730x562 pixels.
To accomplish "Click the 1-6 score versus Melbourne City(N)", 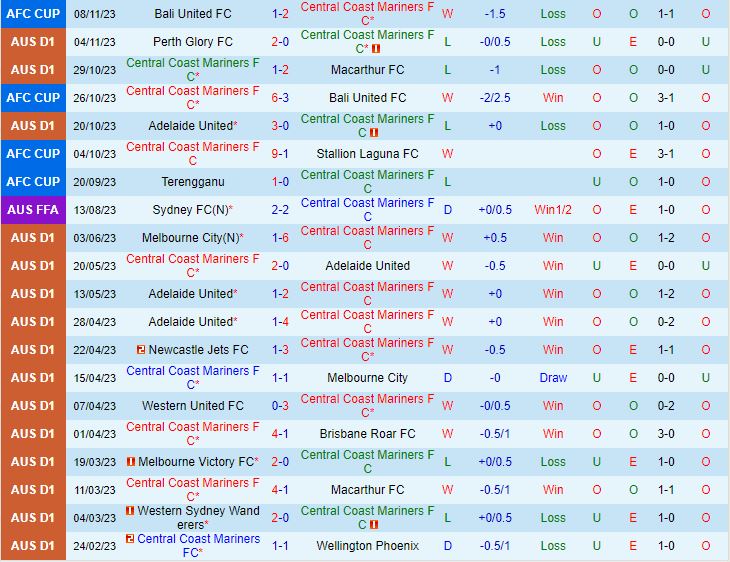I will [280, 238].
